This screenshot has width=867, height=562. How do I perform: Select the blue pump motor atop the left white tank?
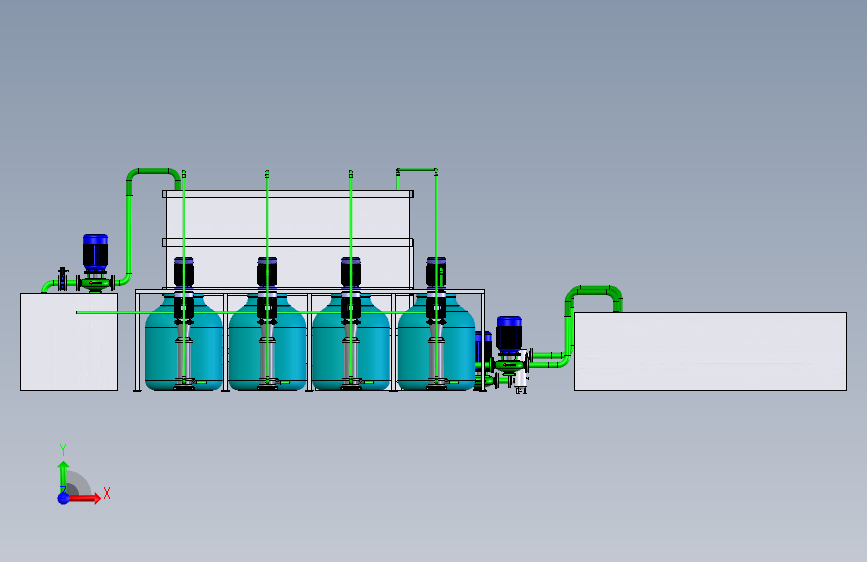click(95, 252)
